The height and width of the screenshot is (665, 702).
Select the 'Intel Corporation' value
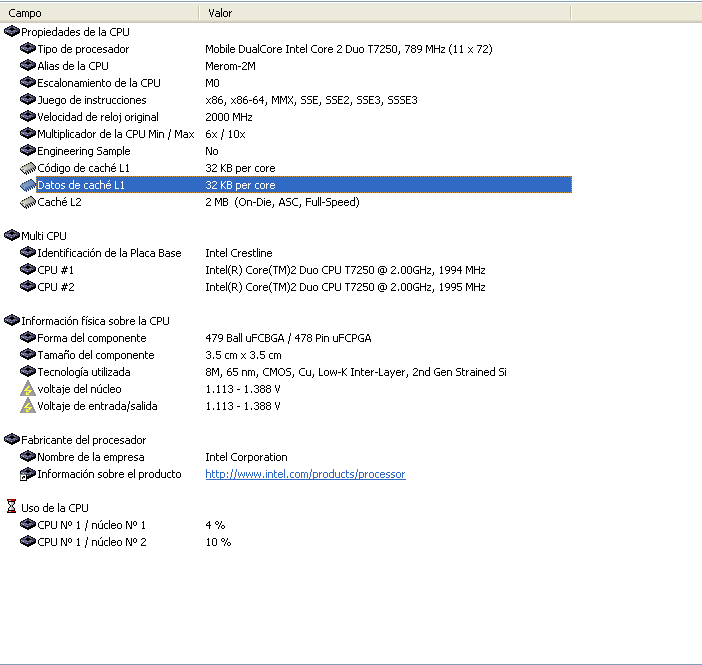point(246,457)
